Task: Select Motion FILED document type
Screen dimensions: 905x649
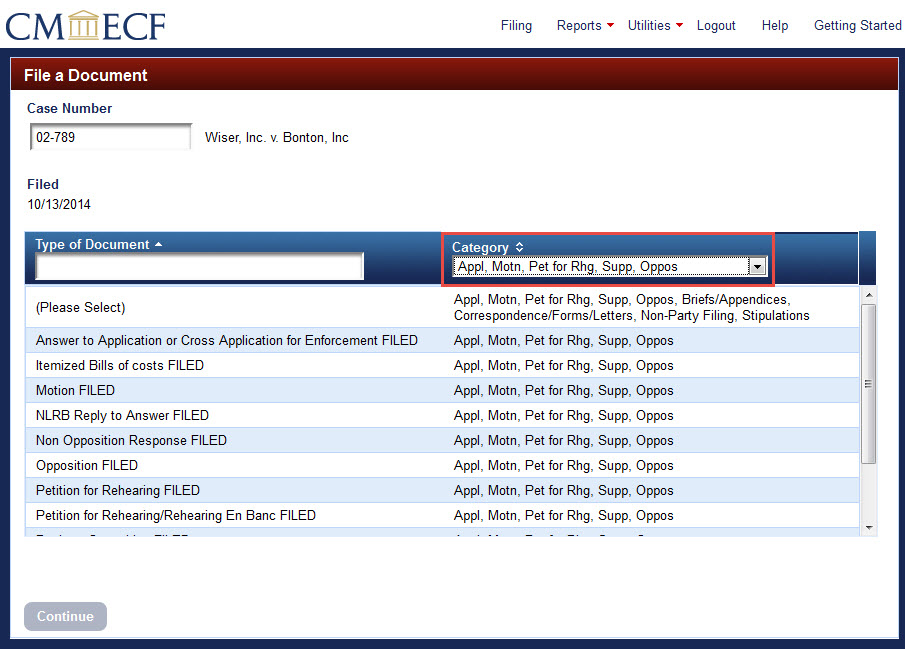Action: click(x=442, y=390)
